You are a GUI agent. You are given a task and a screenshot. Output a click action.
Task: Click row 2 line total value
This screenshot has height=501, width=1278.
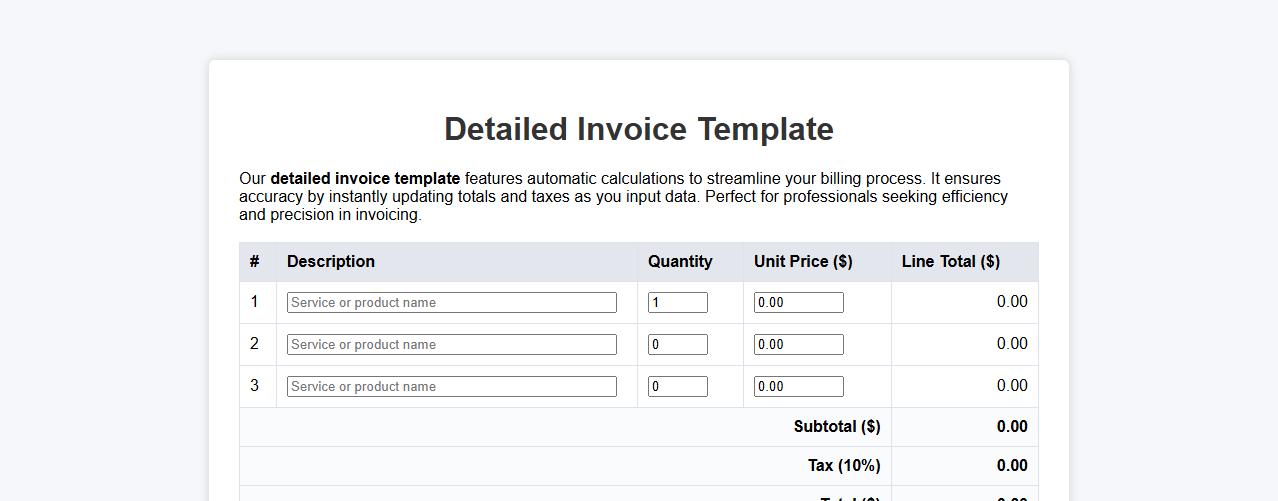coord(1012,344)
